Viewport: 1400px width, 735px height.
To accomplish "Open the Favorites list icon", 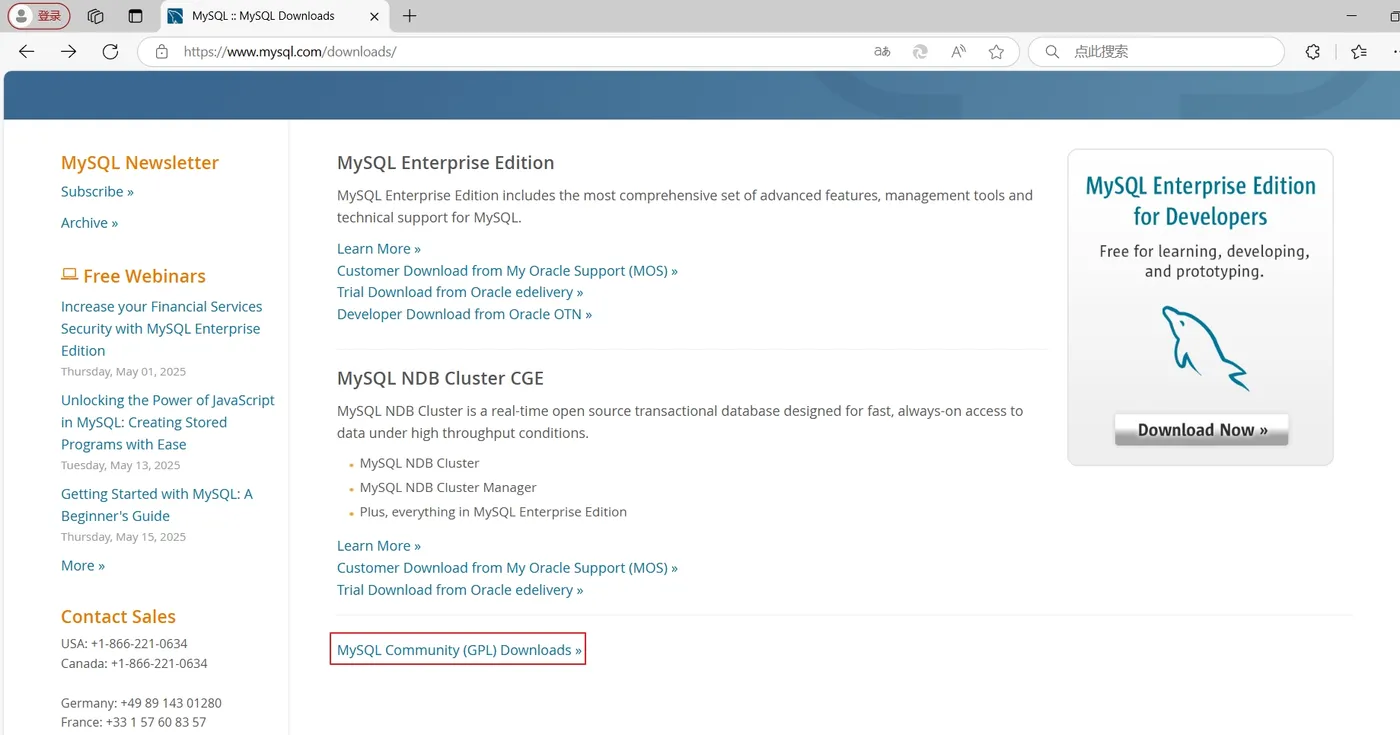I will click(x=1358, y=52).
